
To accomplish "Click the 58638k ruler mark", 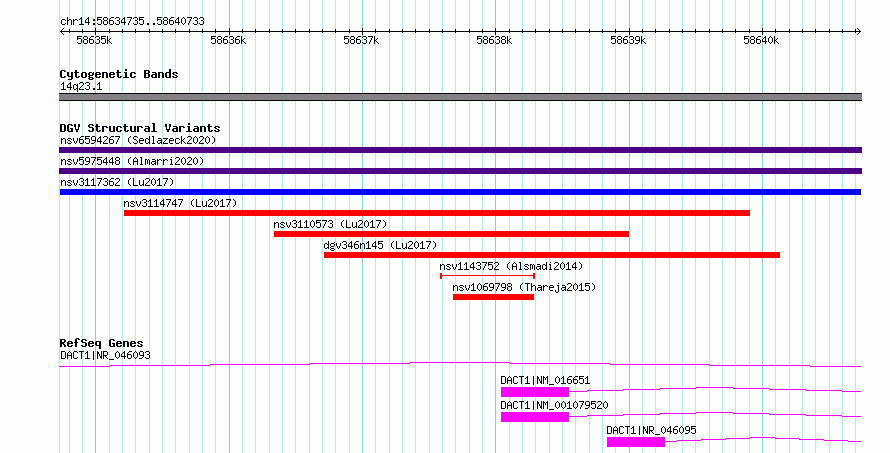I will pyautogui.click(x=494, y=40).
